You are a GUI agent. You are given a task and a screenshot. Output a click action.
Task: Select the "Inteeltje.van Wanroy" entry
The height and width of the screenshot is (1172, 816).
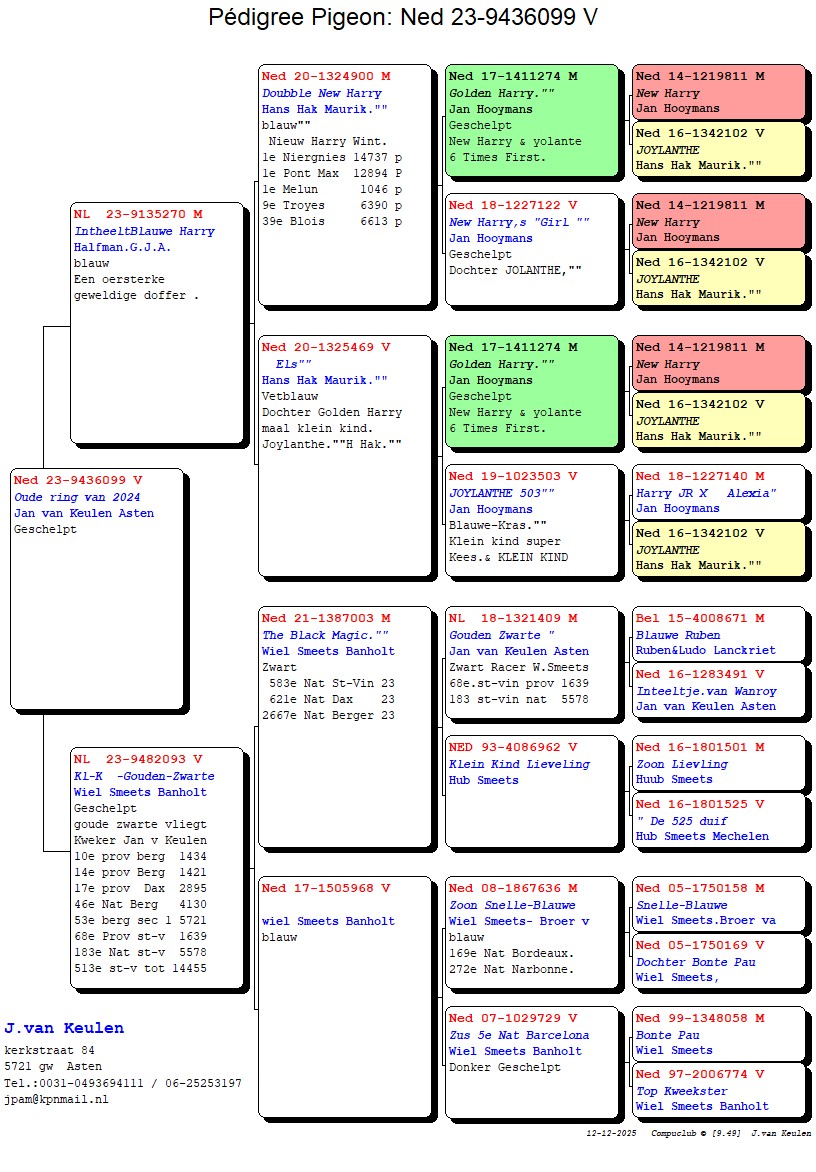click(718, 690)
